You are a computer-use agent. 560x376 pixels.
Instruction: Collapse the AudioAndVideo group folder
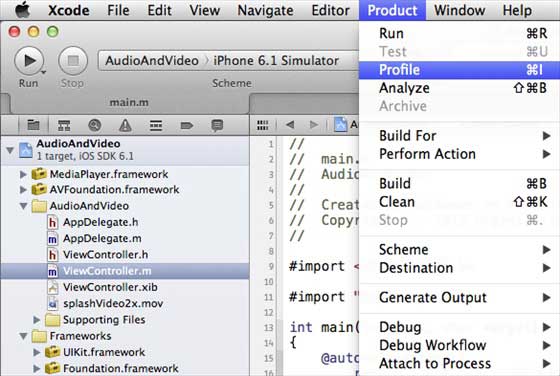(24, 206)
